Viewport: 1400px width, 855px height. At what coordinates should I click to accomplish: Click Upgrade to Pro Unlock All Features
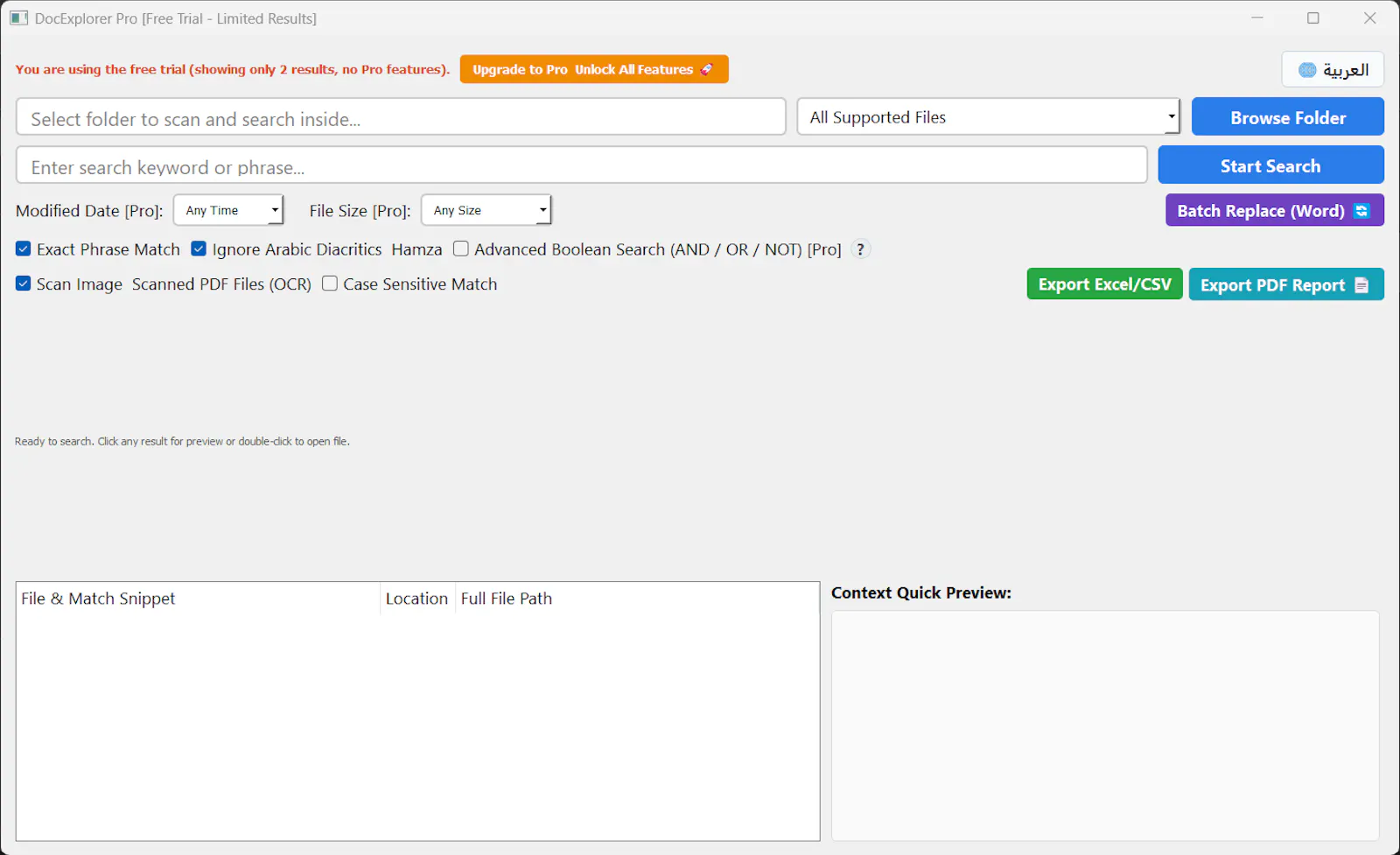click(x=594, y=69)
